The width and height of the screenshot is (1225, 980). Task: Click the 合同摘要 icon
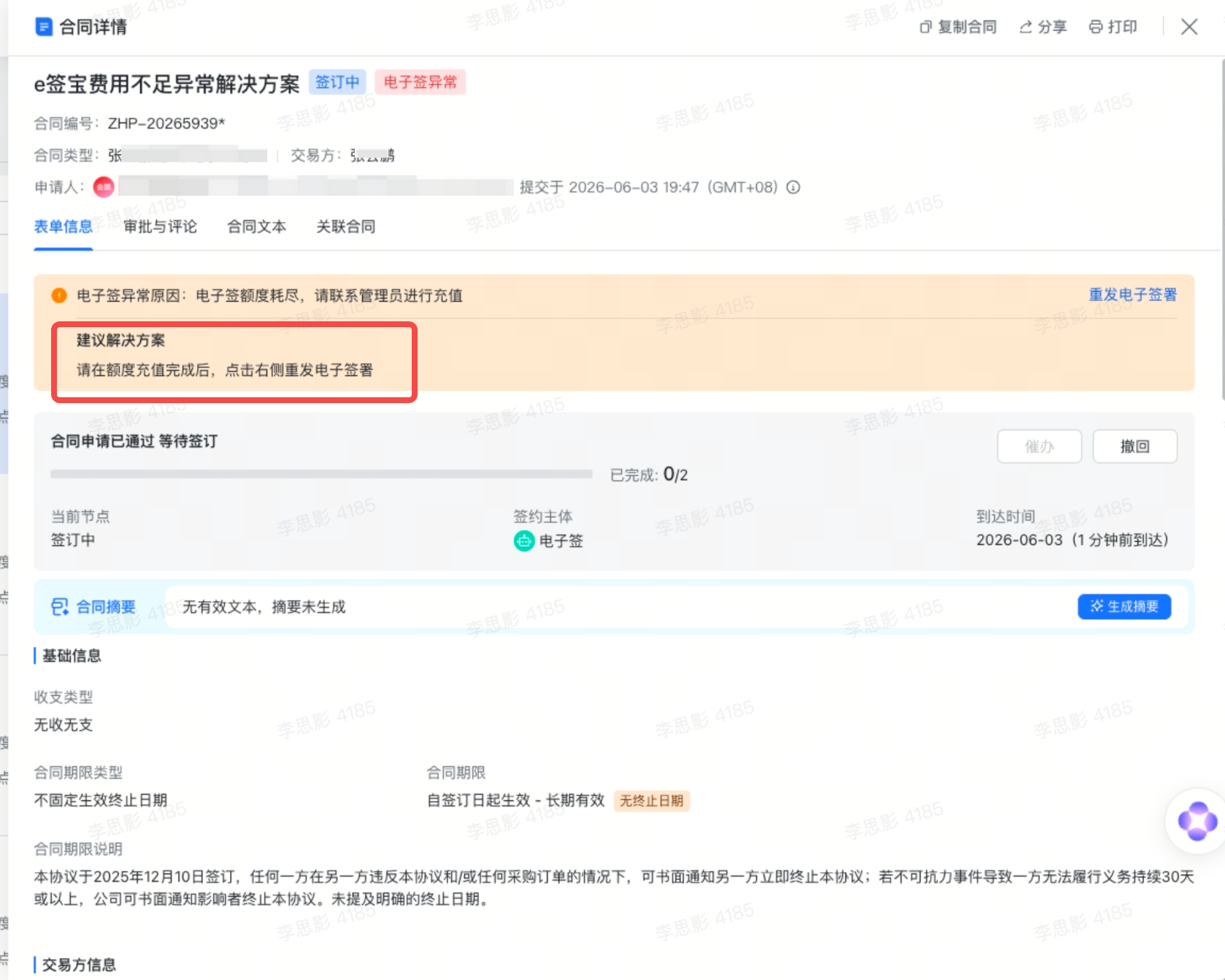(59, 607)
